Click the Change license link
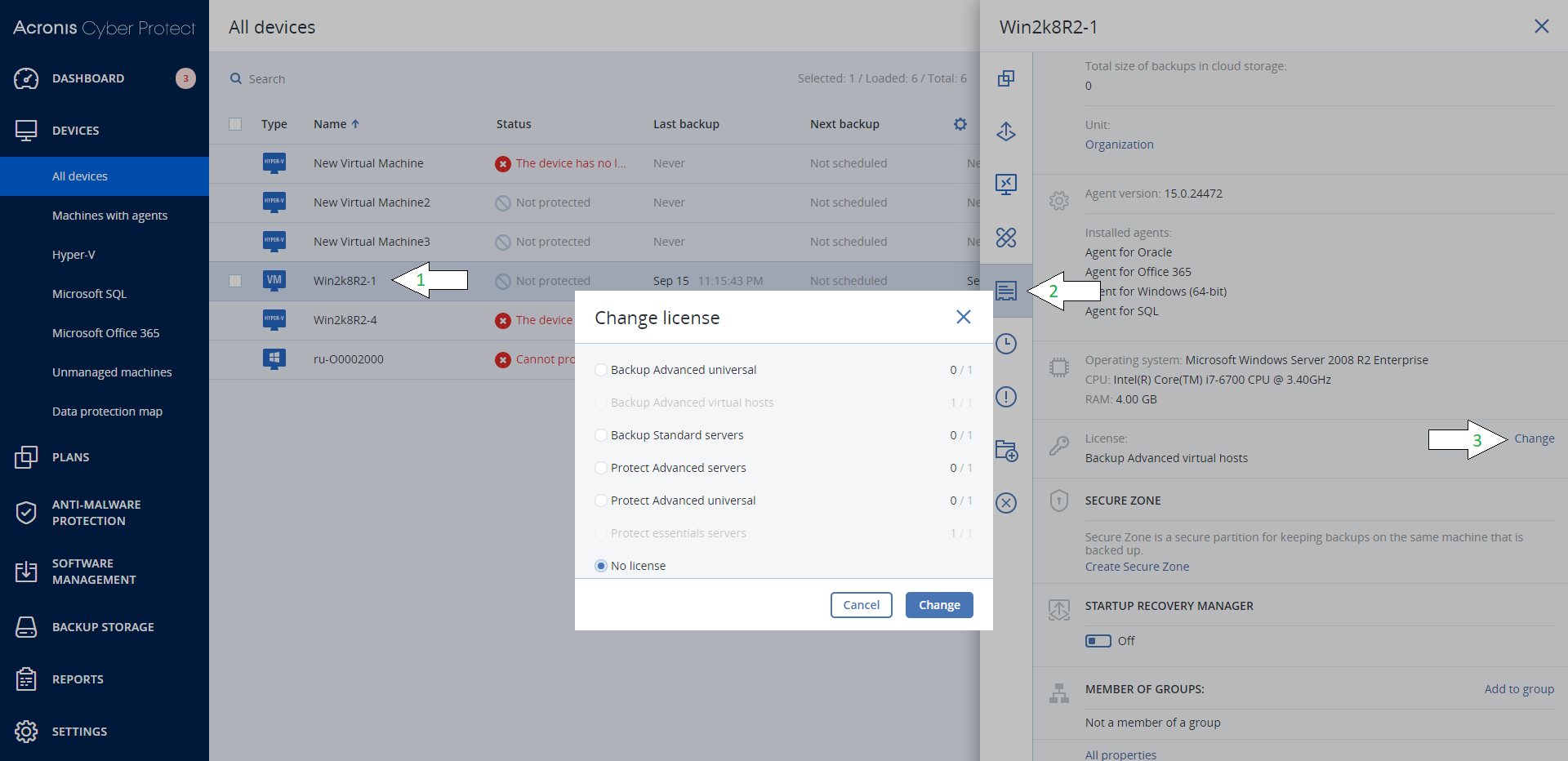 pyautogui.click(x=1535, y=438)
